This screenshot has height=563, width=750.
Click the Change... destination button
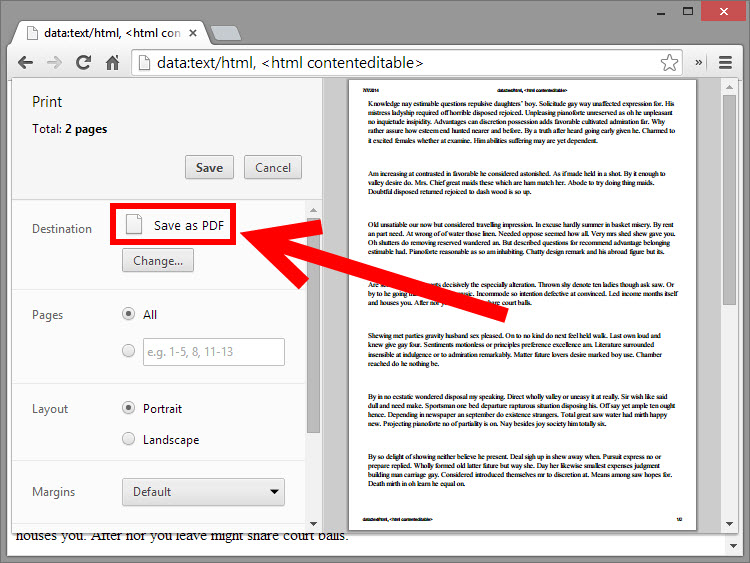coord(158,261)
